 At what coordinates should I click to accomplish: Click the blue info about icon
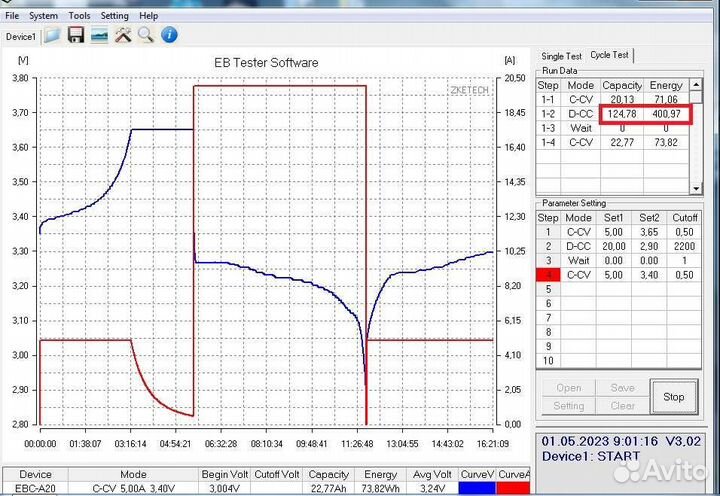[x=170, y=36]
